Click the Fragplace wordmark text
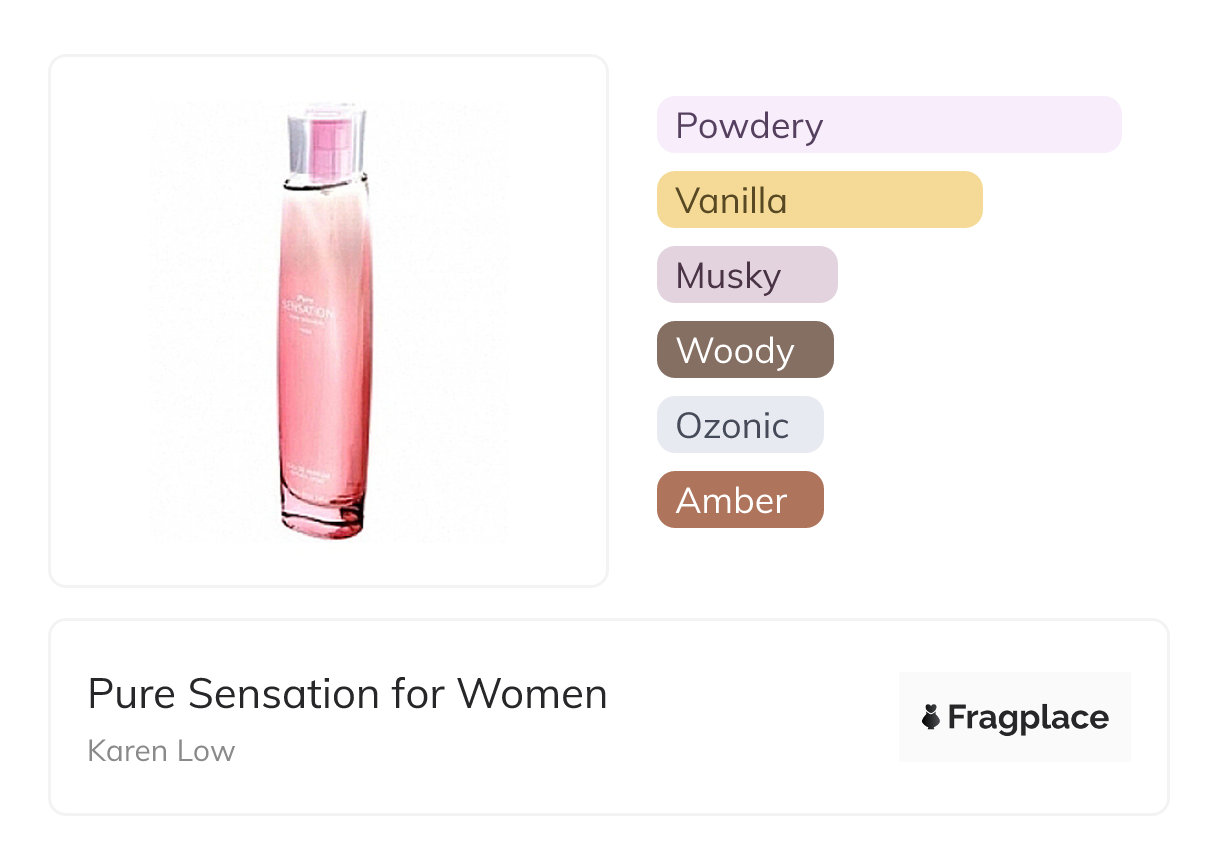This screenshot has height=864, width=1218. [1028, 718]
